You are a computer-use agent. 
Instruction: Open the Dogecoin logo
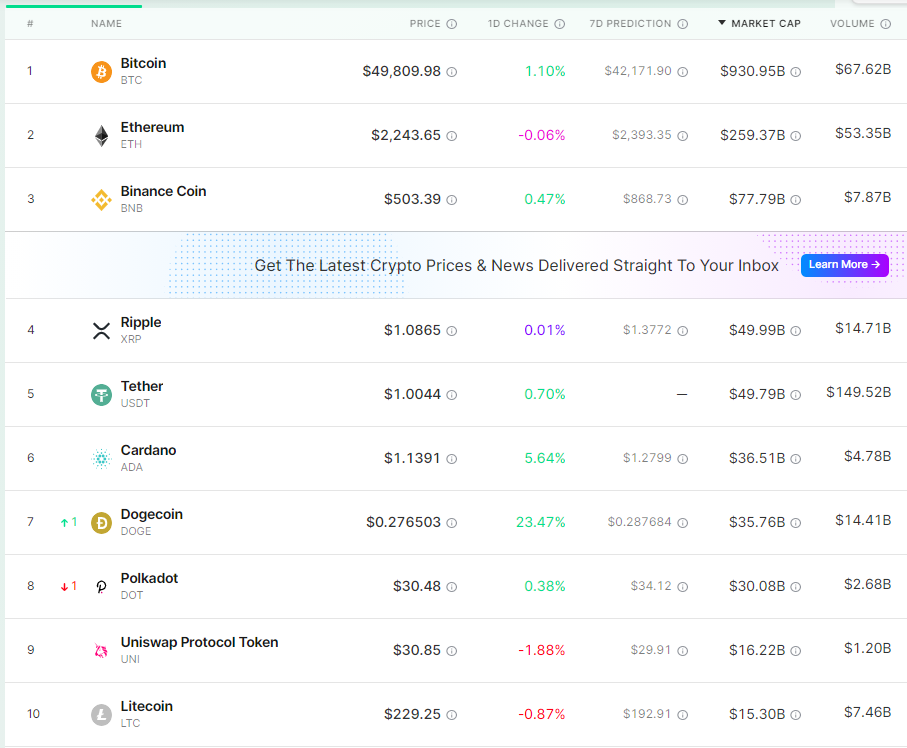(x=101, y=523)
